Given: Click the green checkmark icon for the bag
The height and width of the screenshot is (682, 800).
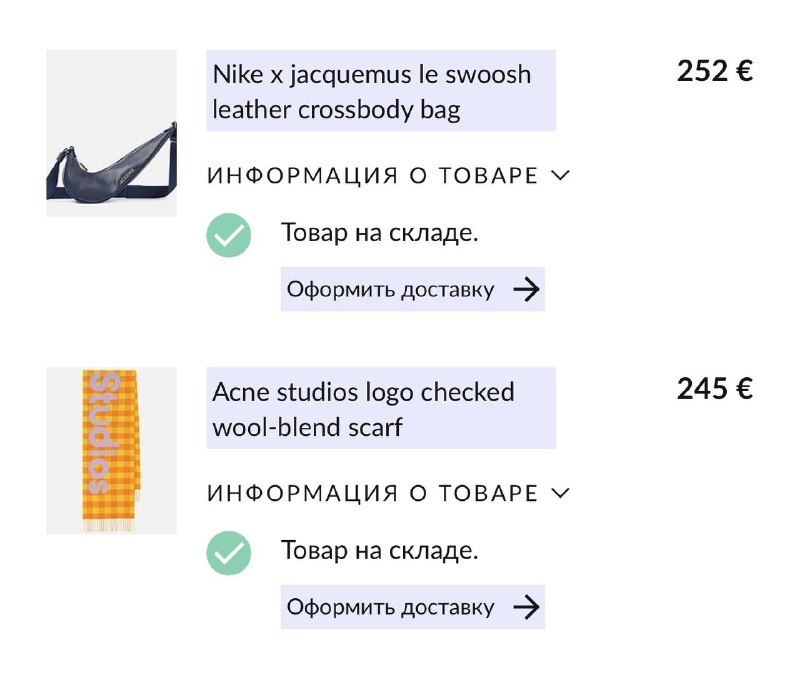Looking at the screenshot, I should [x=229, y=235].
